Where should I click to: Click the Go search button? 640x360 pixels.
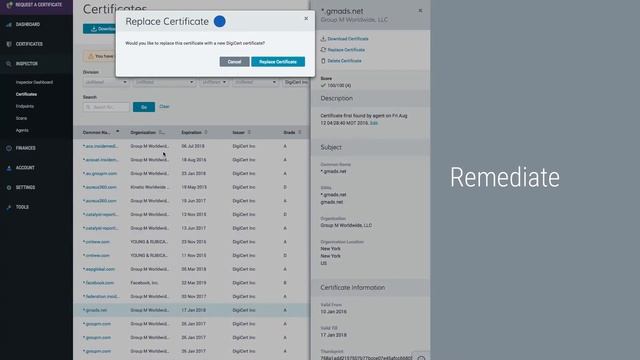pos(144,107)
